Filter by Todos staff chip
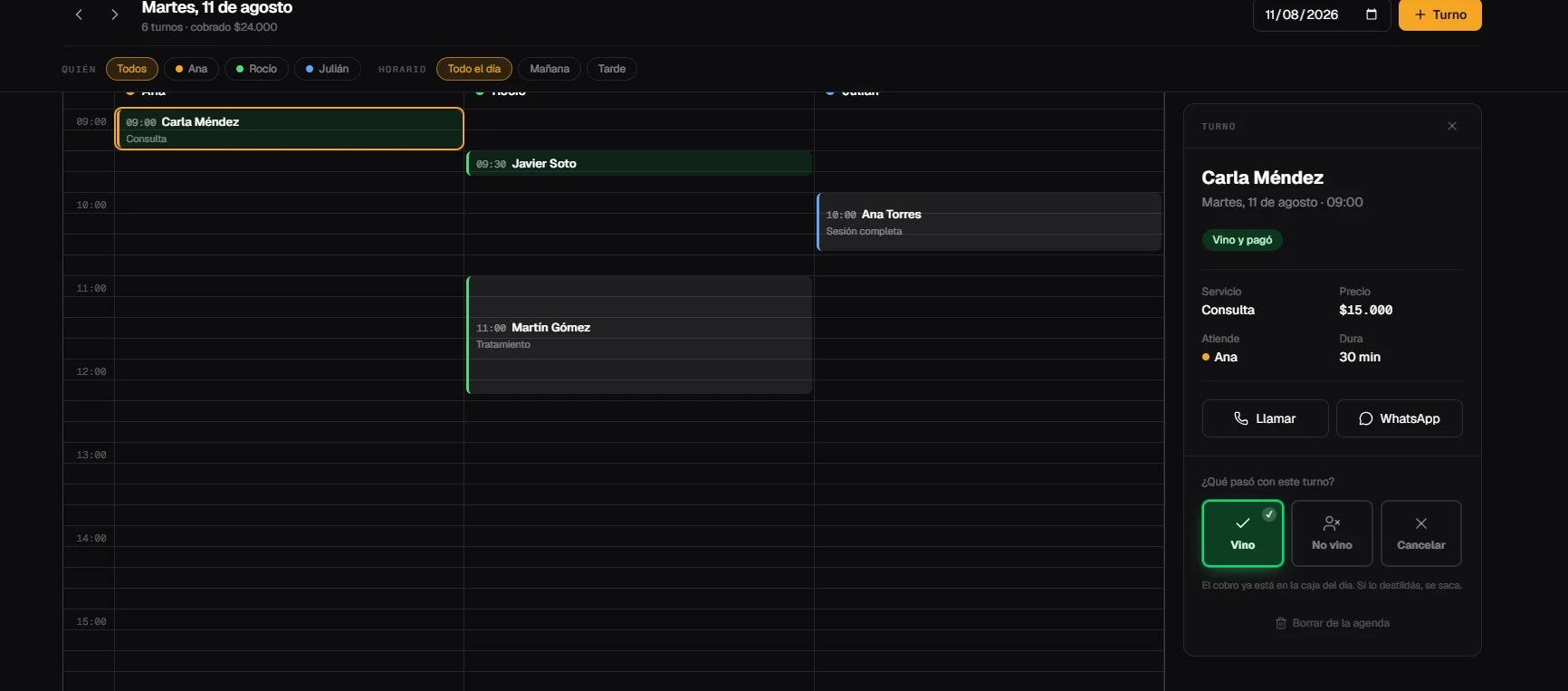Screen dimensions: 1568x691 132,69
